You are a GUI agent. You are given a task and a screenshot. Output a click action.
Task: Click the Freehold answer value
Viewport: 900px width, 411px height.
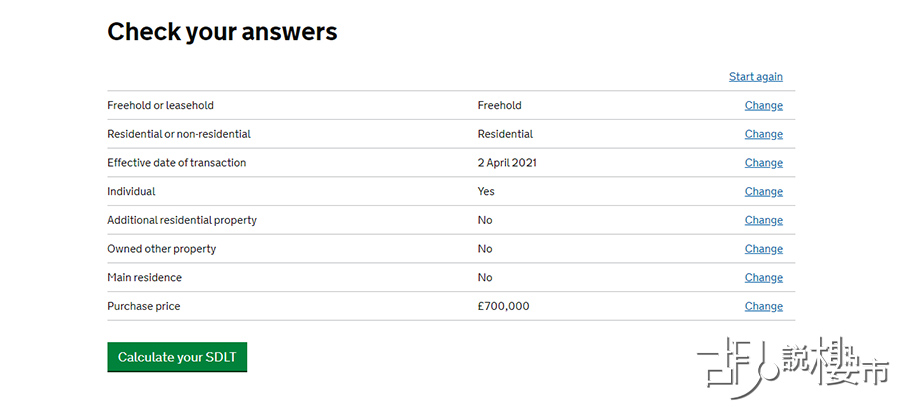pos(499,105)
